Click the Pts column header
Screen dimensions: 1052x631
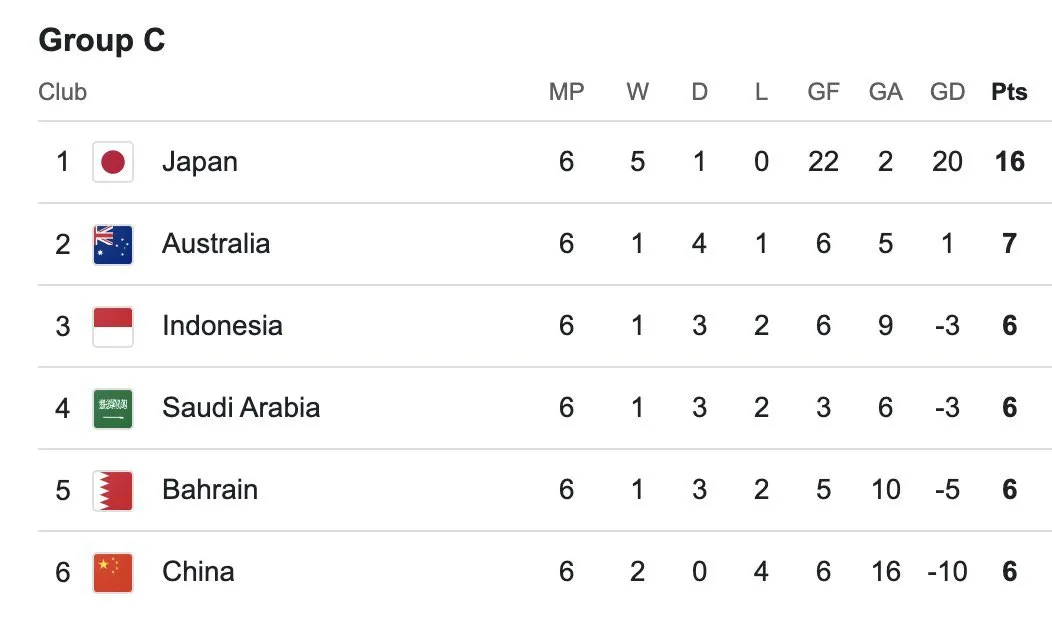point(1009,92)
